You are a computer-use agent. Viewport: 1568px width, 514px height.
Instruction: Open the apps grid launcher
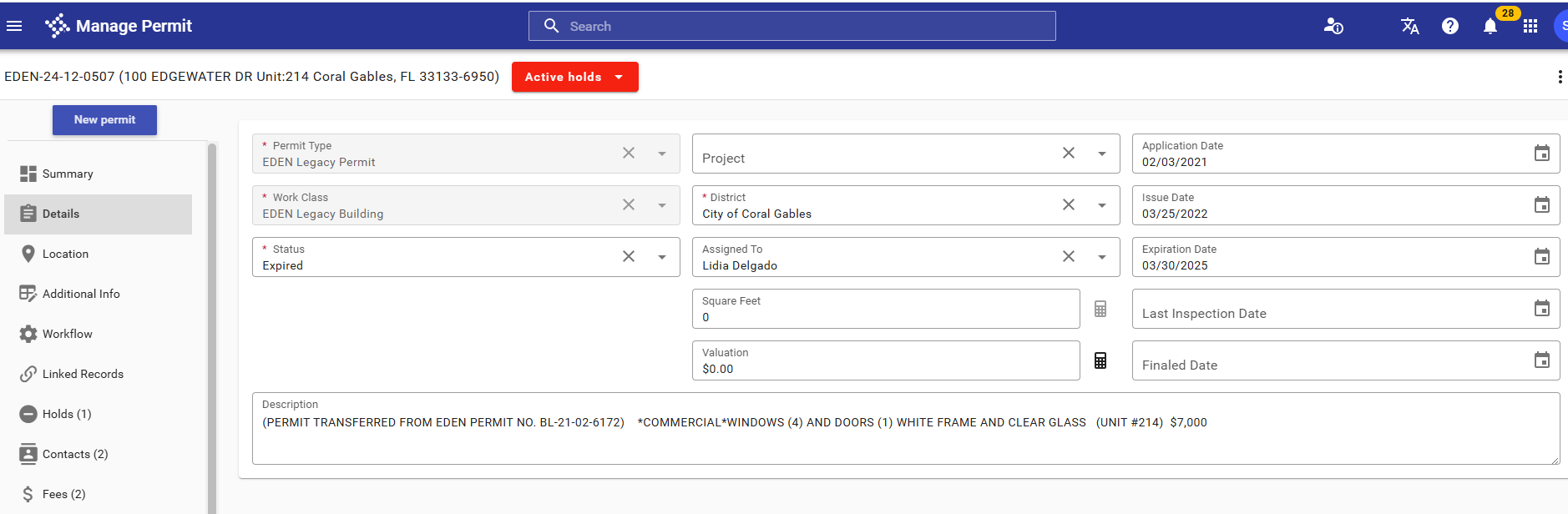click(x=1530, y=26)
